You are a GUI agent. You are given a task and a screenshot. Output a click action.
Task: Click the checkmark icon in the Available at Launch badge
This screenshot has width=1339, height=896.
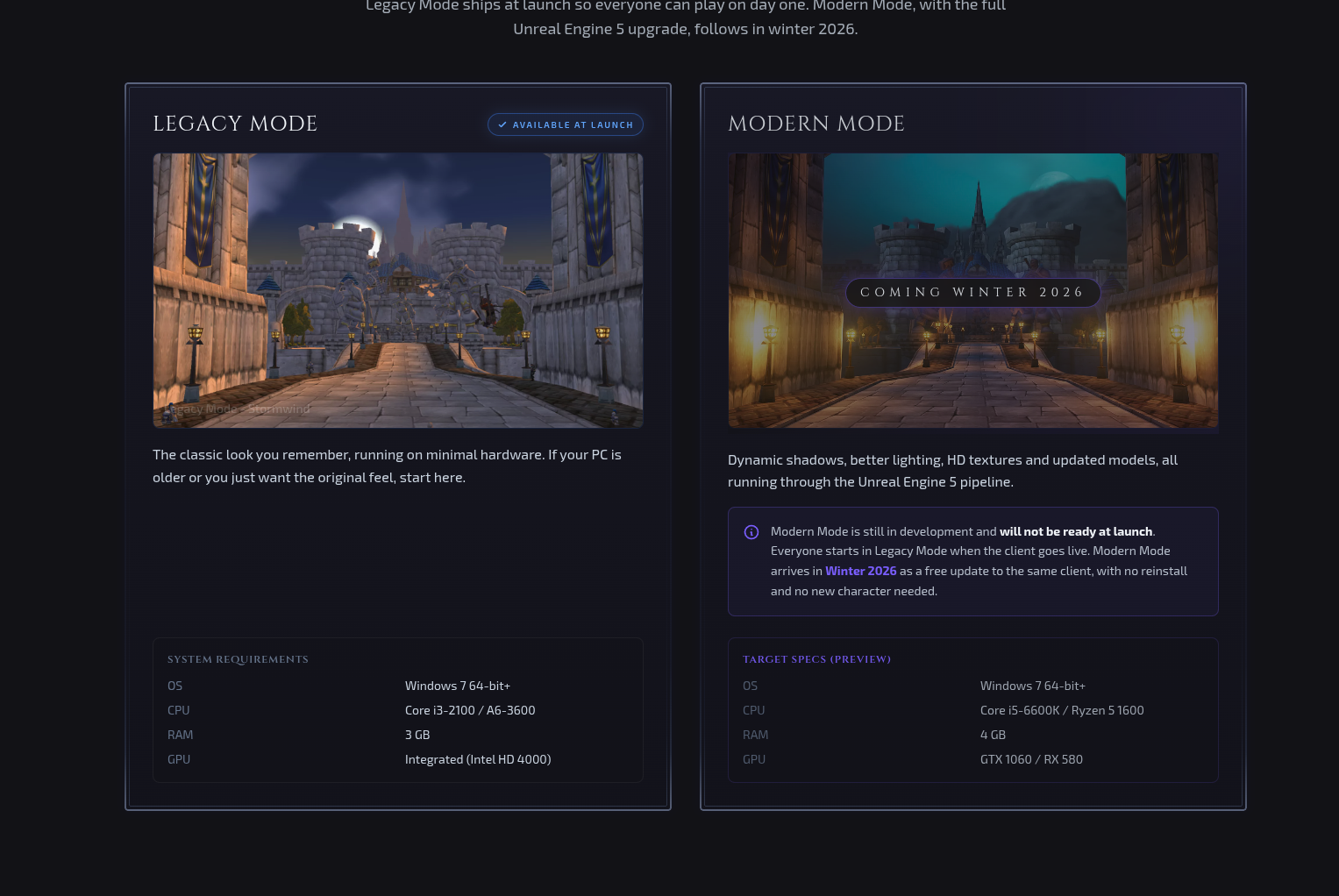(x=502, y=124)
